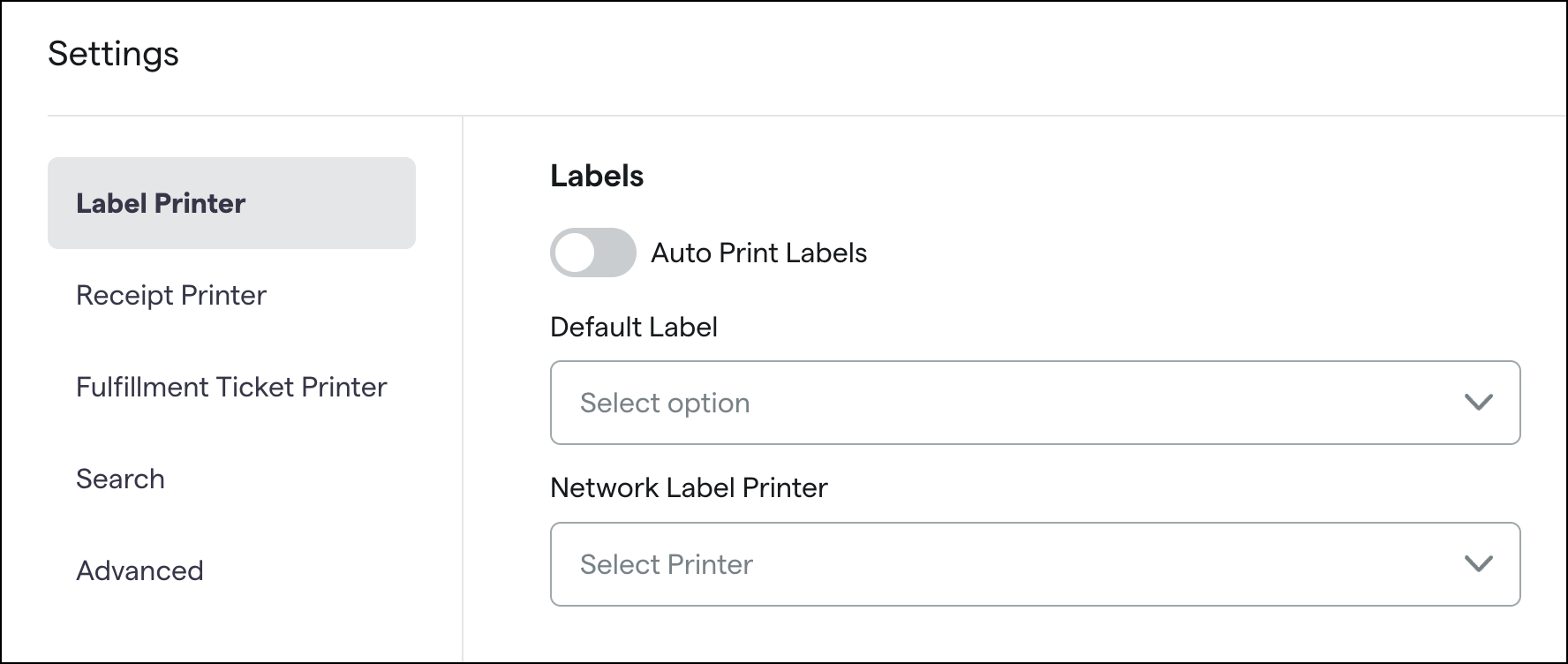Open the Fulfillment Ticket Printer settings
1568x664 pixels.
click(x=231, y=387)
